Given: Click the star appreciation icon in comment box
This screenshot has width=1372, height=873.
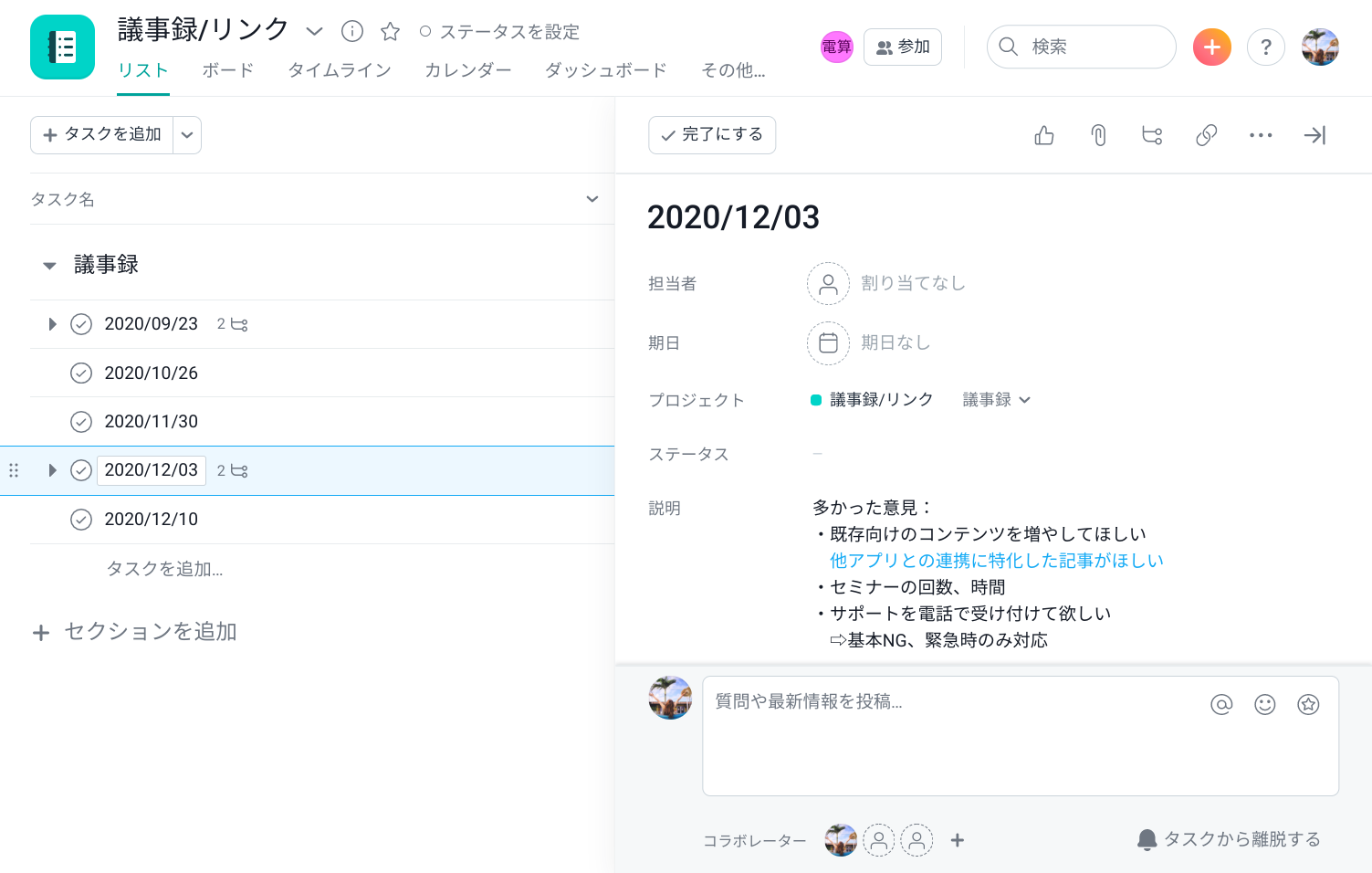Looking at the screenshot, I should tap(1308, 704).
